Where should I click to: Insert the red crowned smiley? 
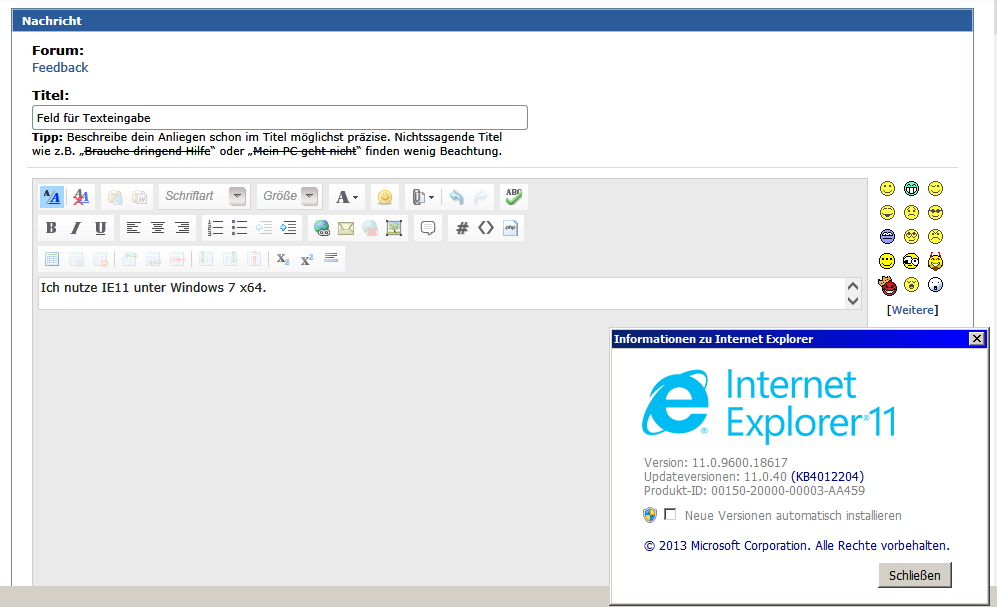[888, 285]
